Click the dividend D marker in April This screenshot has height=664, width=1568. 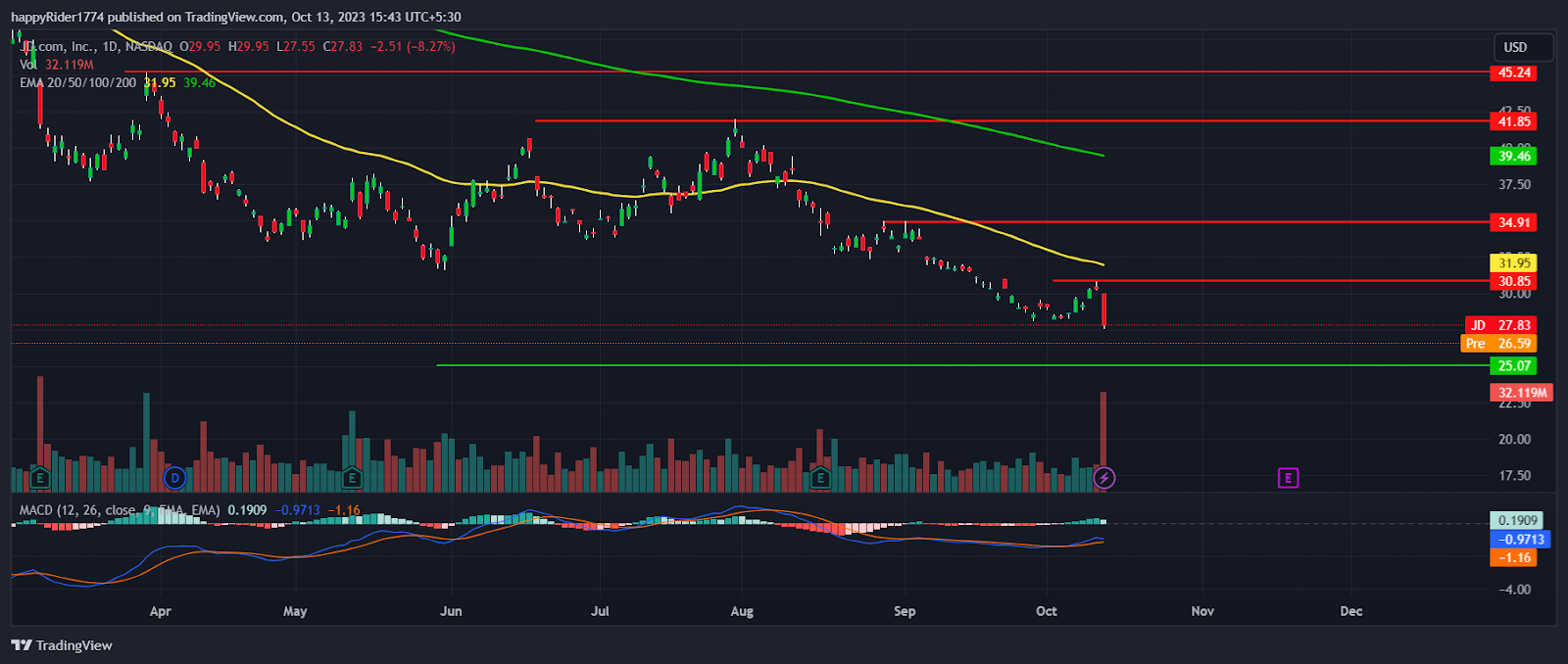pyautogui.click(x=174, y=478)
